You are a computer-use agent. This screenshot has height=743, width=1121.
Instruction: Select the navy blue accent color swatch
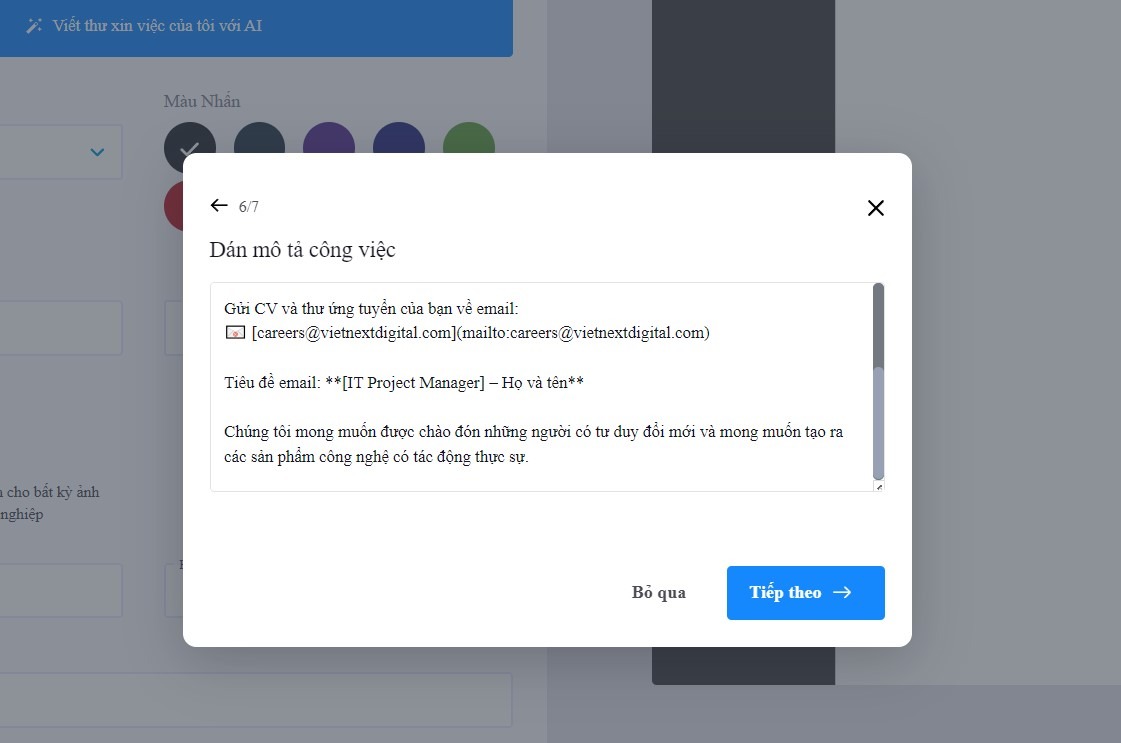pos(399,147)
